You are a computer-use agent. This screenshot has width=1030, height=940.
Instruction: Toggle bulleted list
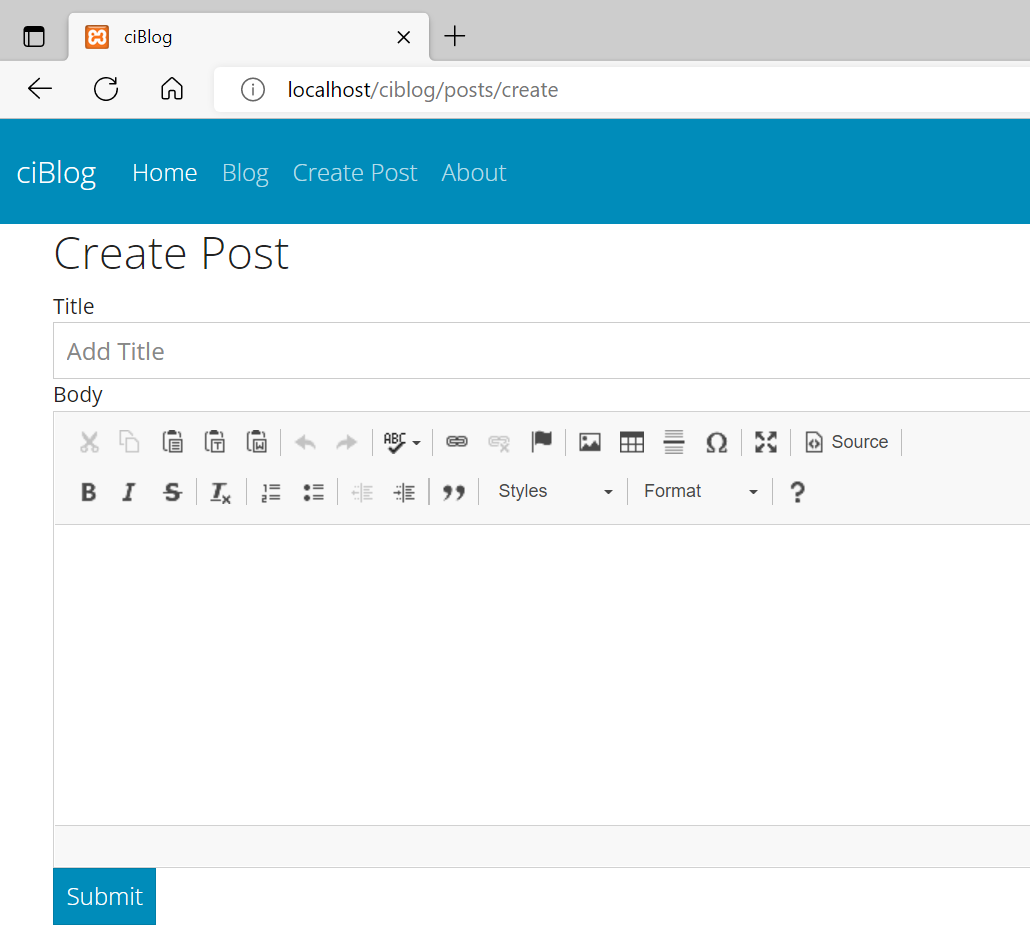click(x=313, y=492)
